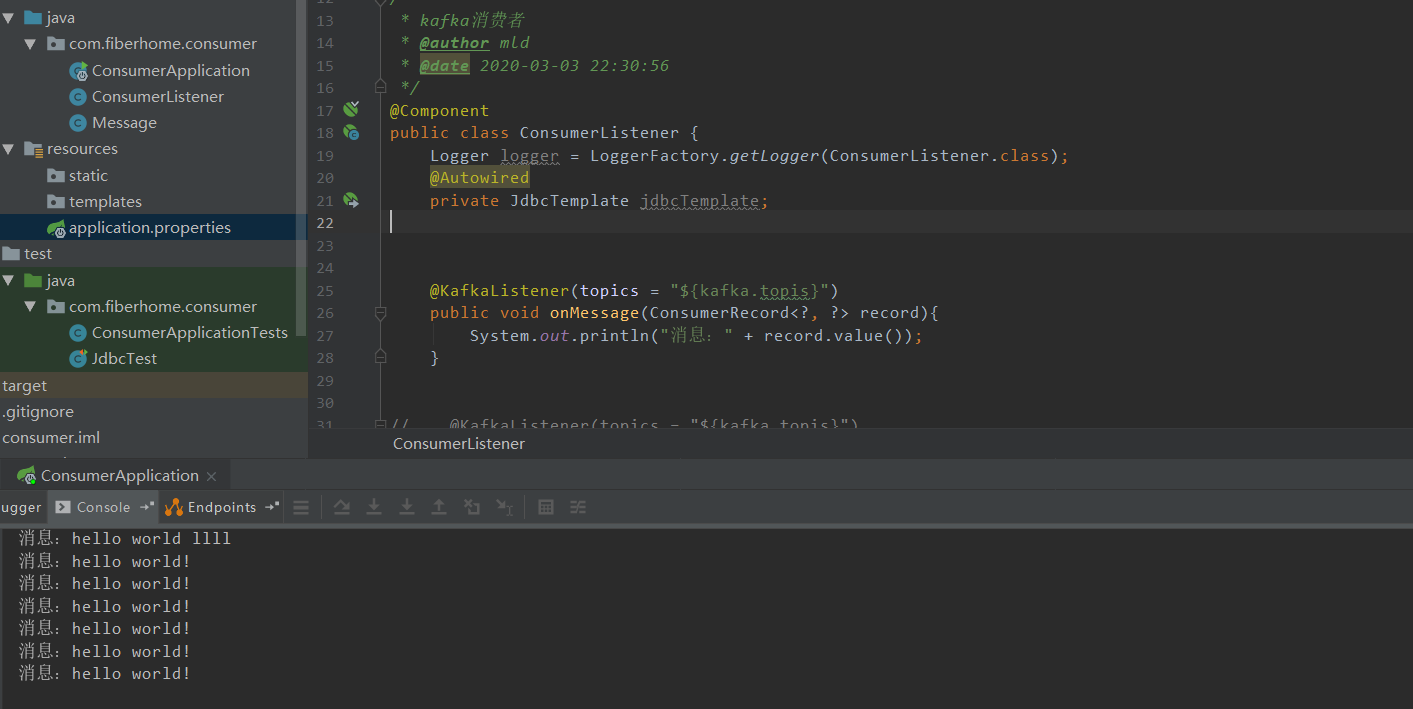Collapse the test com.fiberhome.consumer package
1413x709 pixels.
pyautogui.click(x=31, y=307)
